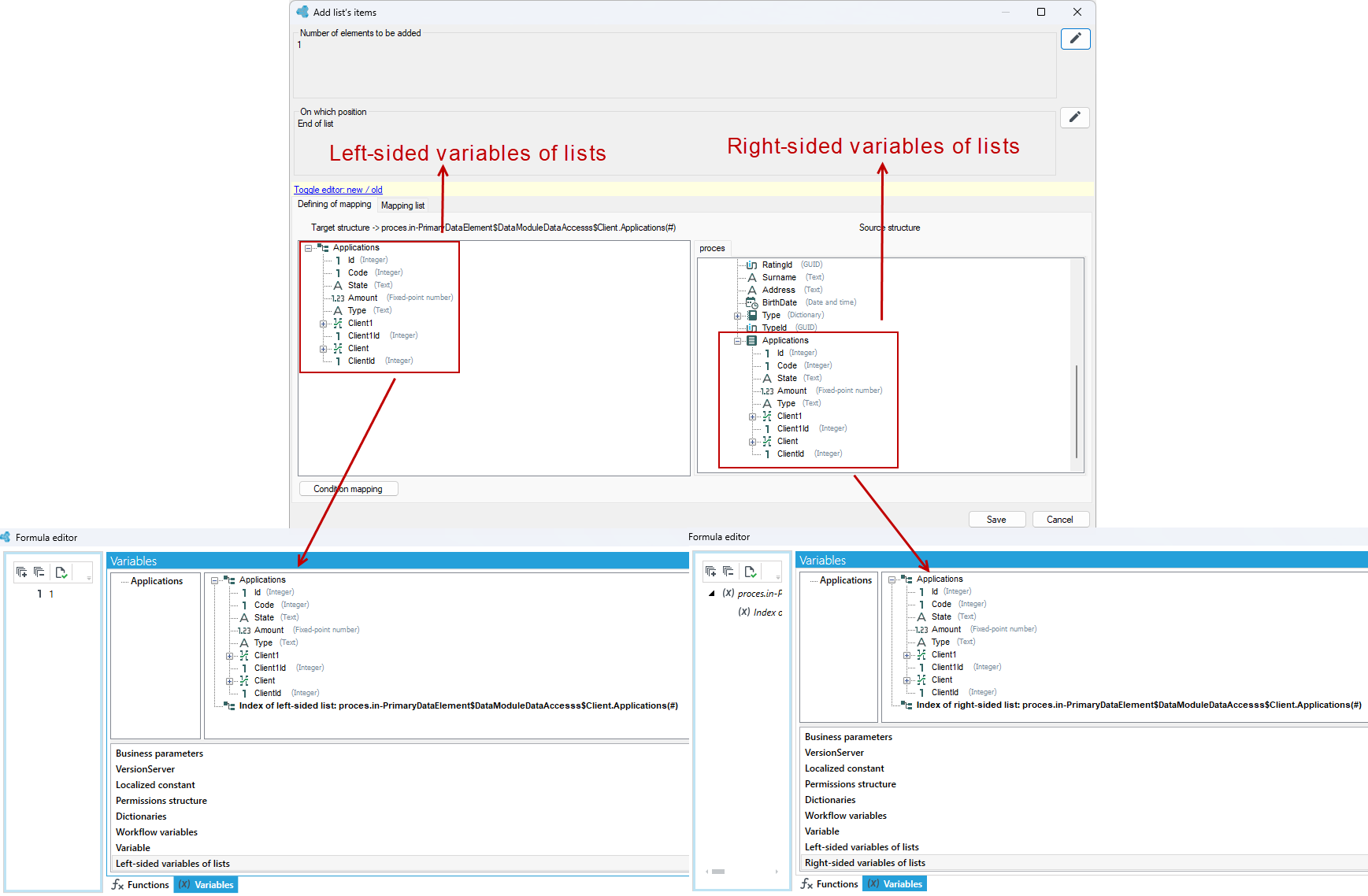
Task: Expand Client in right Formula editor variables tree
Action: pyautogui.click(x=906, y=680)
